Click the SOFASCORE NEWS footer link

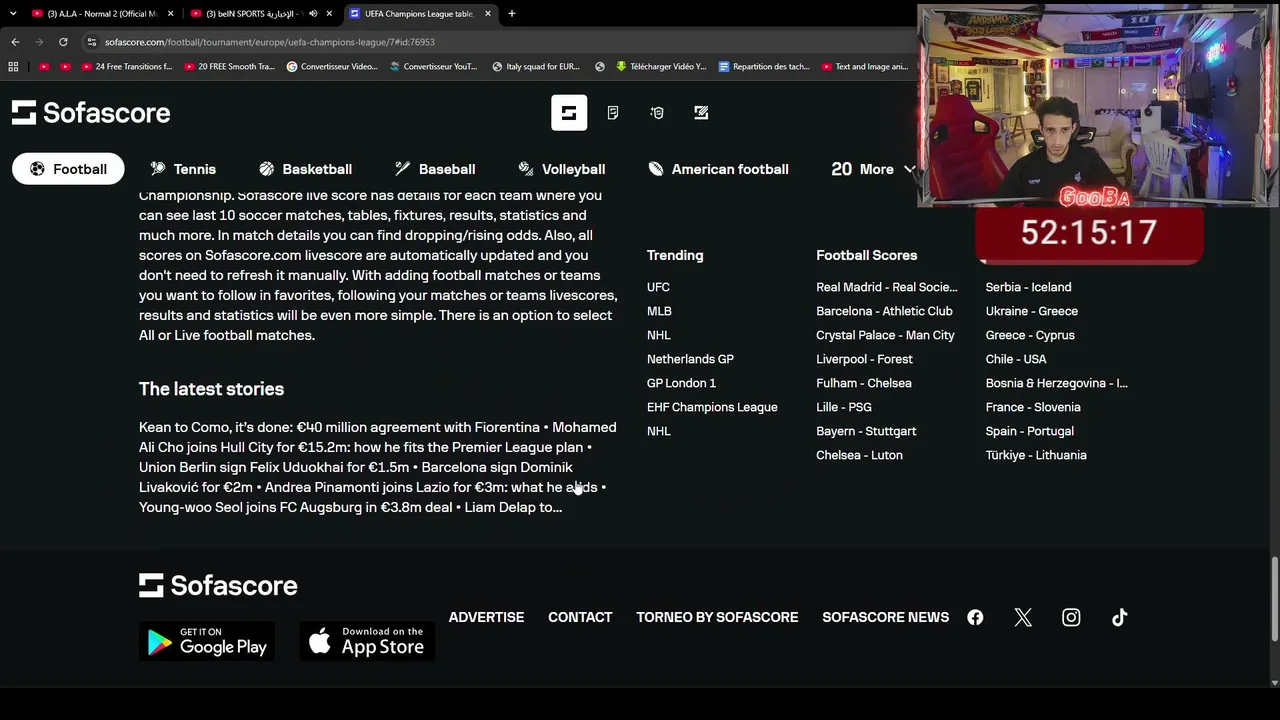pyautogui.click(x=885, y=617)
